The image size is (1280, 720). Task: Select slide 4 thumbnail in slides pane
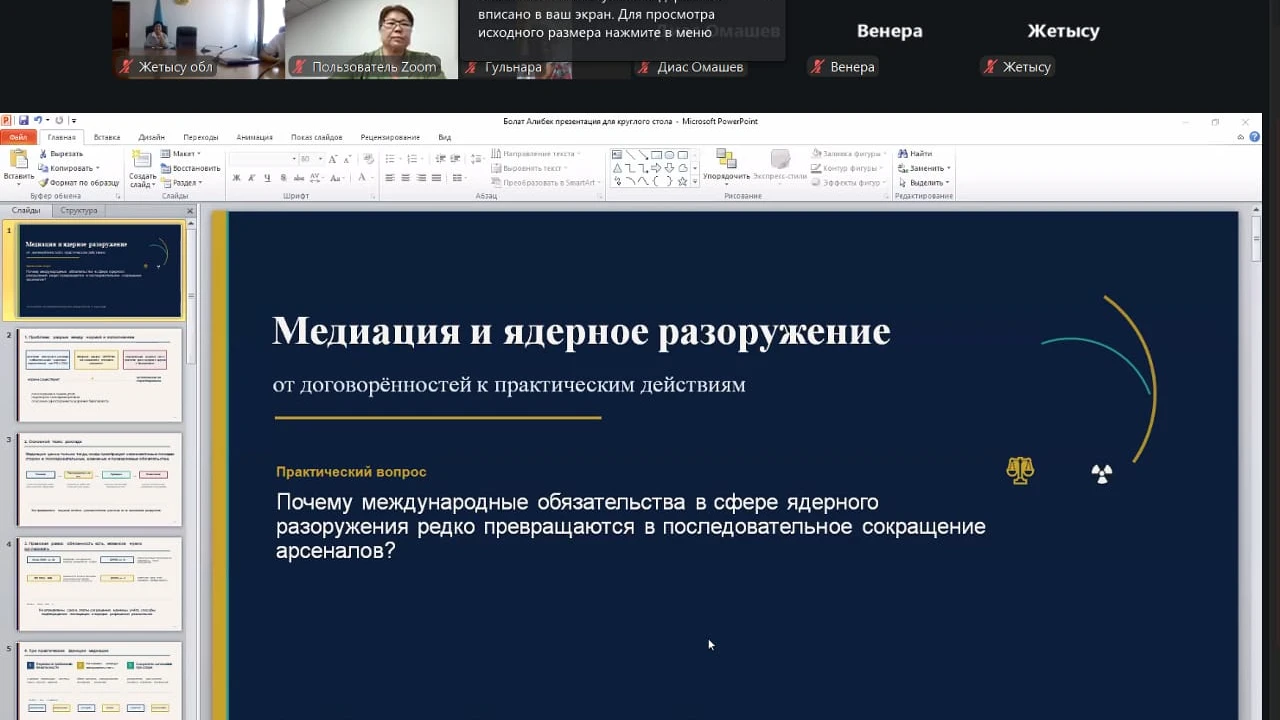point(100,584)
